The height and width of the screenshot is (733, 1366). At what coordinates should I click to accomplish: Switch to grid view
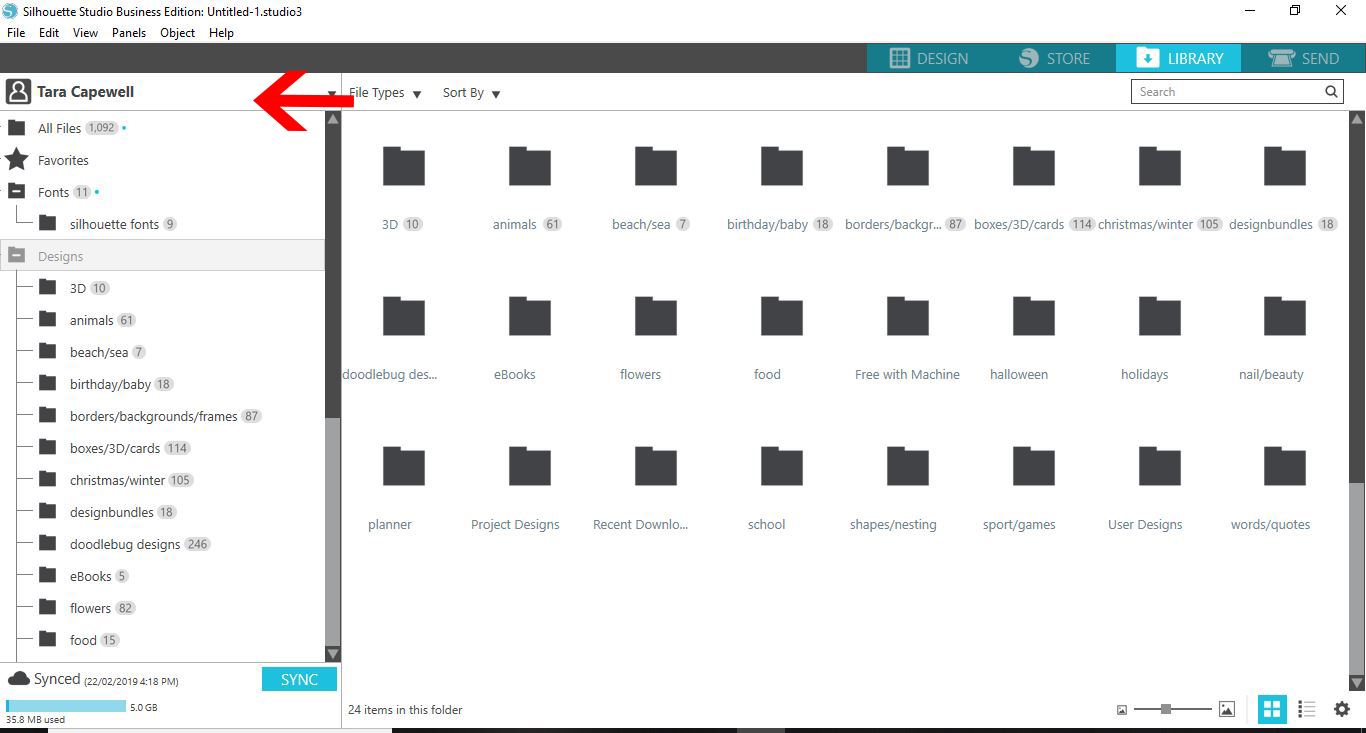tap(1272, 709)
